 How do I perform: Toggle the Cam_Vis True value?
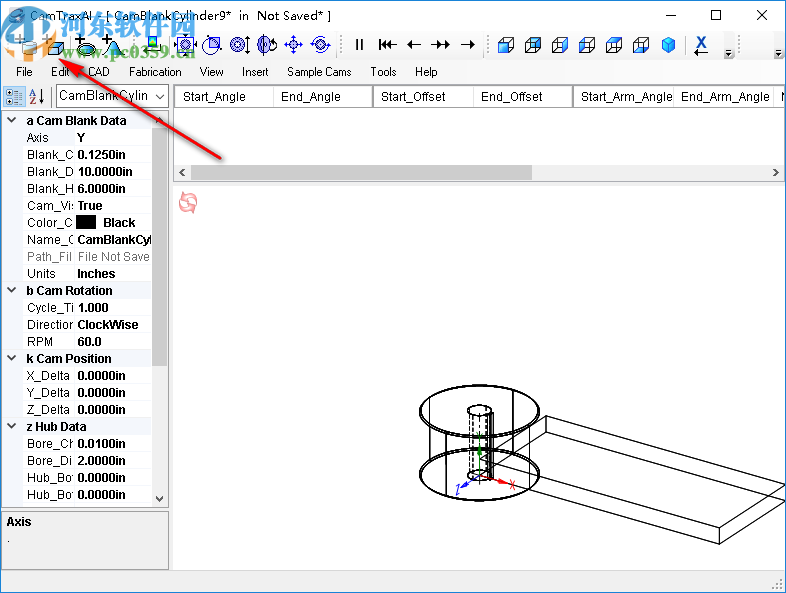point(112,205)
